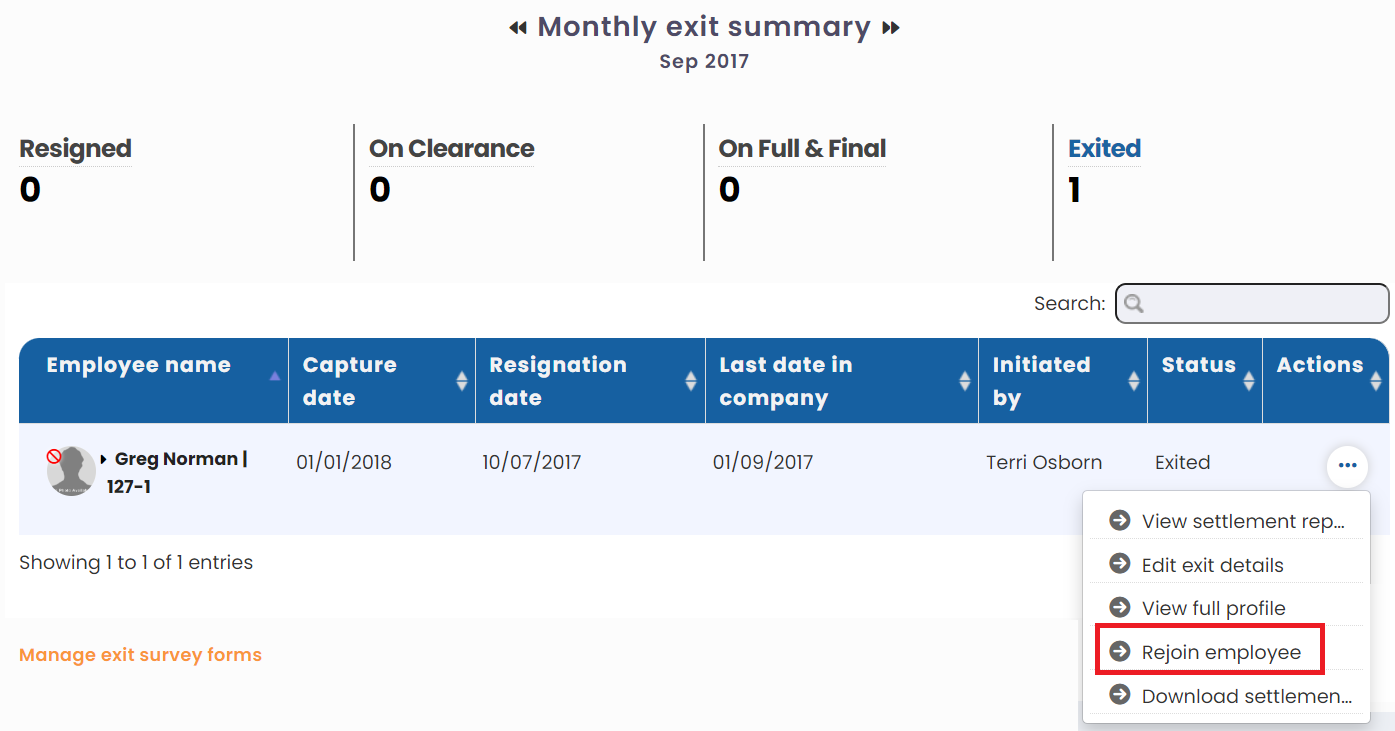
Task: Sort by Actions column
Action: (1326, 380)
